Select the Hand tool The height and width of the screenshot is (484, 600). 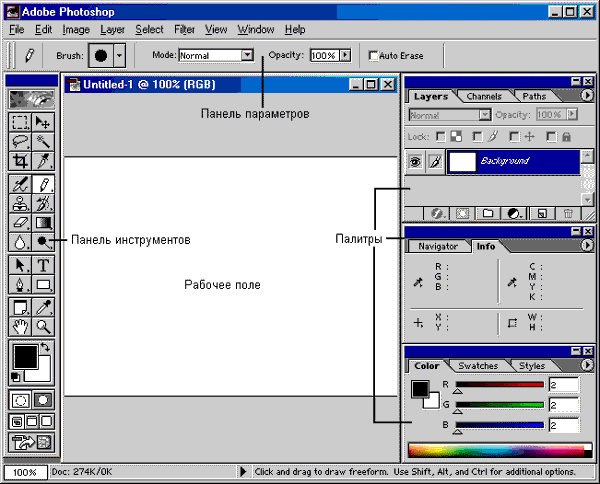[20, 326]
